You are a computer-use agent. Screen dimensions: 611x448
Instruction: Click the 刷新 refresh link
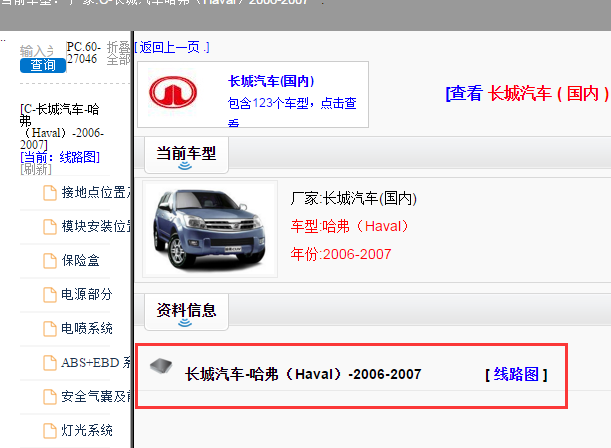pyautogui.click(x=35, y=169)
